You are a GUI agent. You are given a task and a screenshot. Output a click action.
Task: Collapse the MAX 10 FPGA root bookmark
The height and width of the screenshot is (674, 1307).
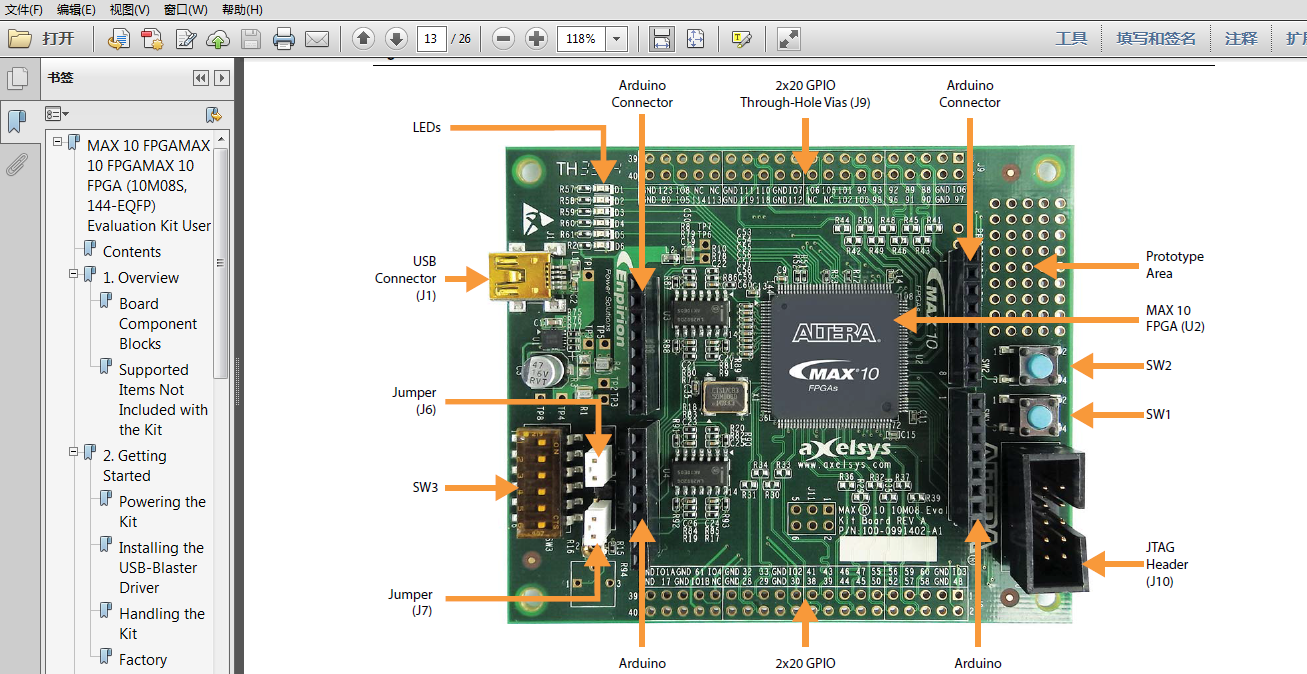coord(58,142)
